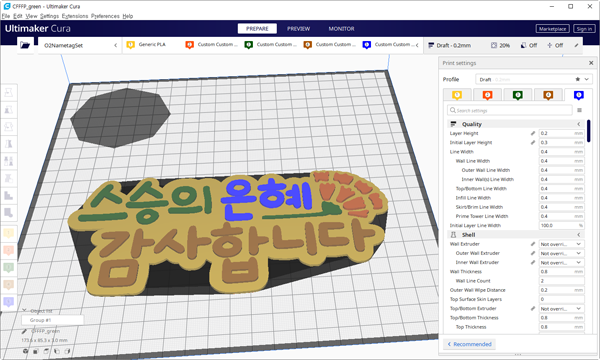Switch to Recommended print settings
The width and height of the screenshot is (600, 360).
pos(469,344)
